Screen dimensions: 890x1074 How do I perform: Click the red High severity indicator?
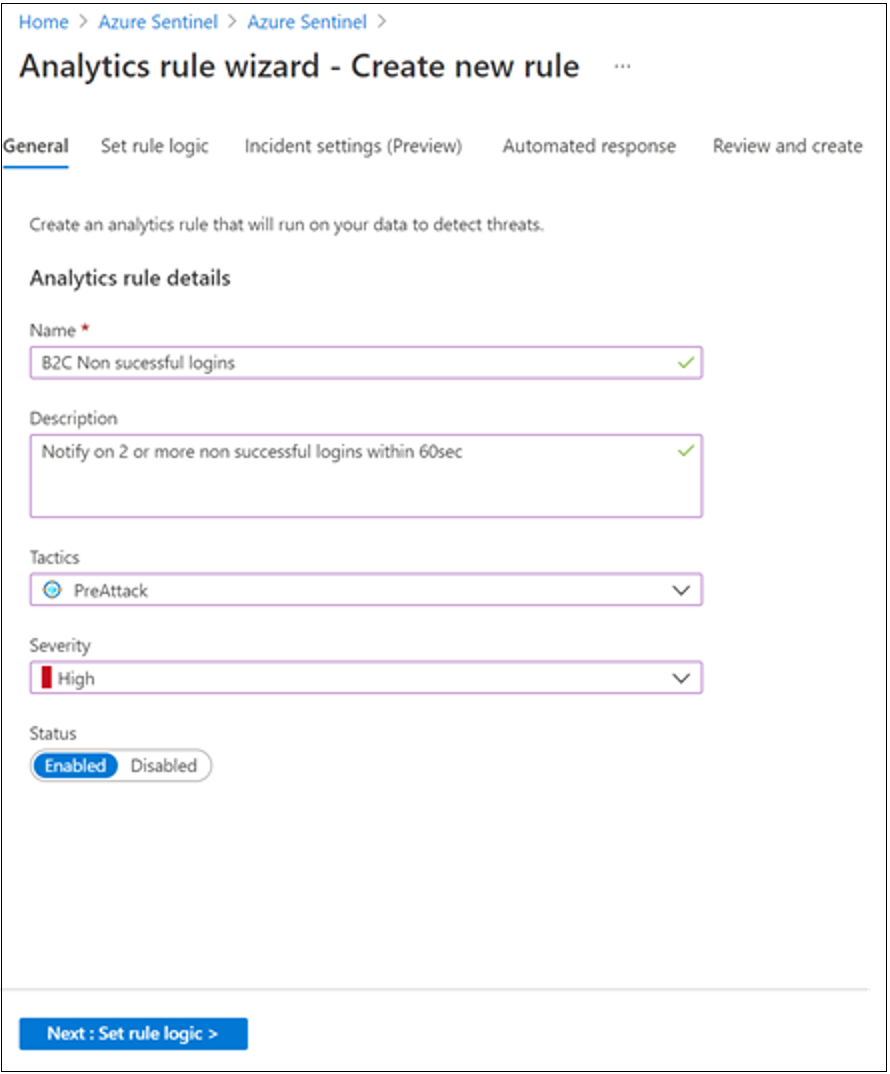click(47, 678)
